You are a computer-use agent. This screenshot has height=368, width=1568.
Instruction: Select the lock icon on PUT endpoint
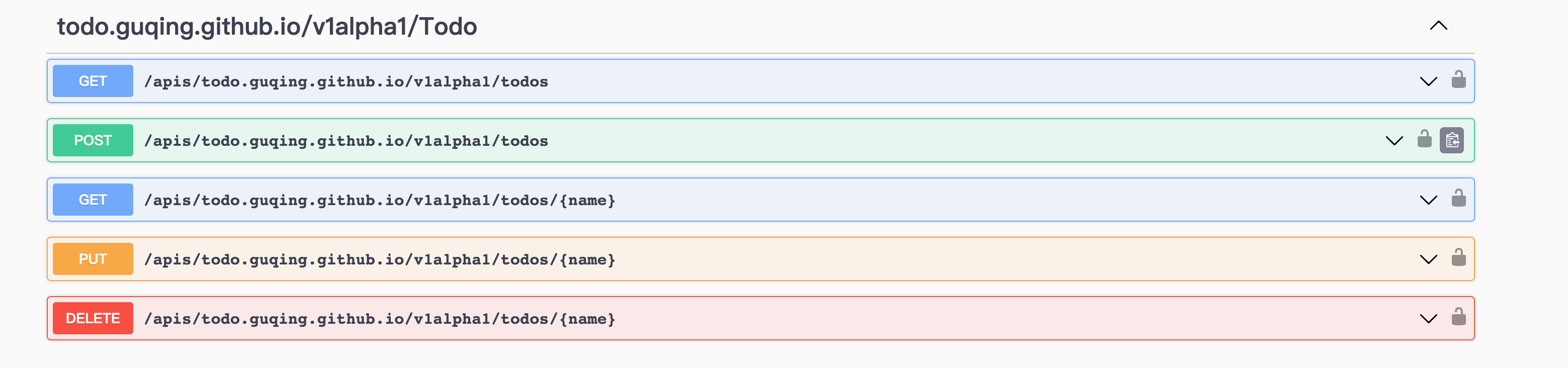[x=1460, y=258]
